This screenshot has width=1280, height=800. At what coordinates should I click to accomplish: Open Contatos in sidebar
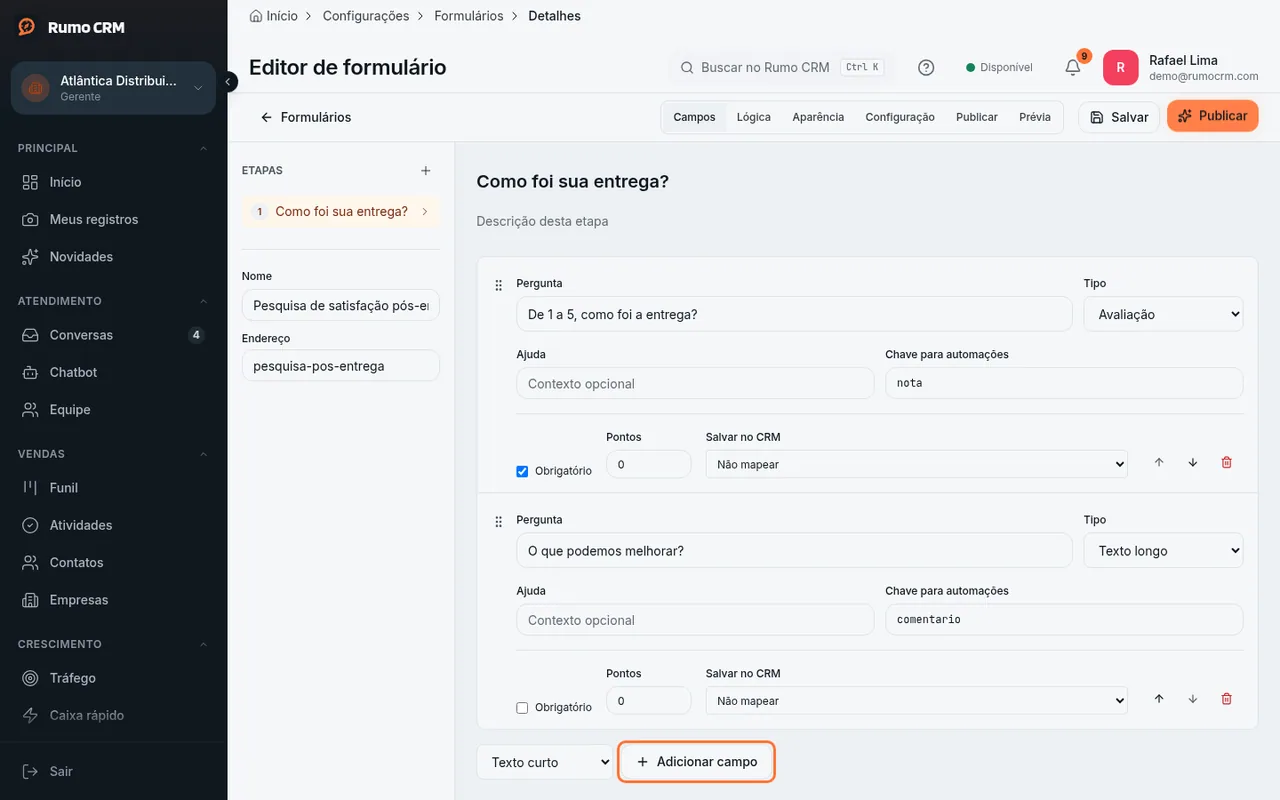pyautogui.click(x=114, y=563)
